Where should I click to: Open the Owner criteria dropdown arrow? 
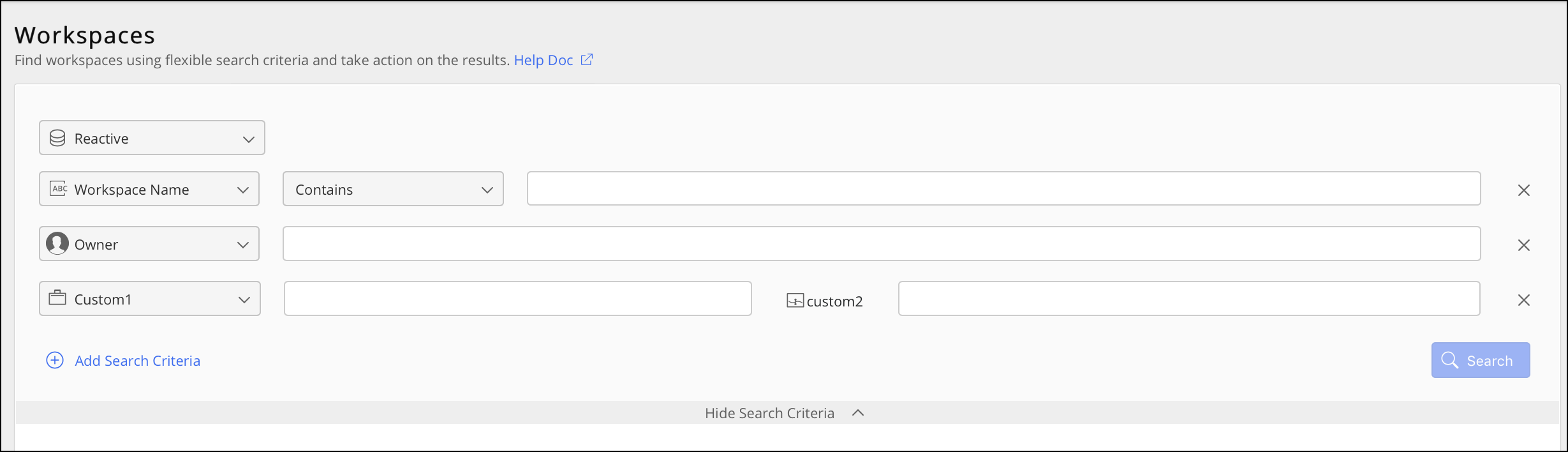[x=242, y=245]
